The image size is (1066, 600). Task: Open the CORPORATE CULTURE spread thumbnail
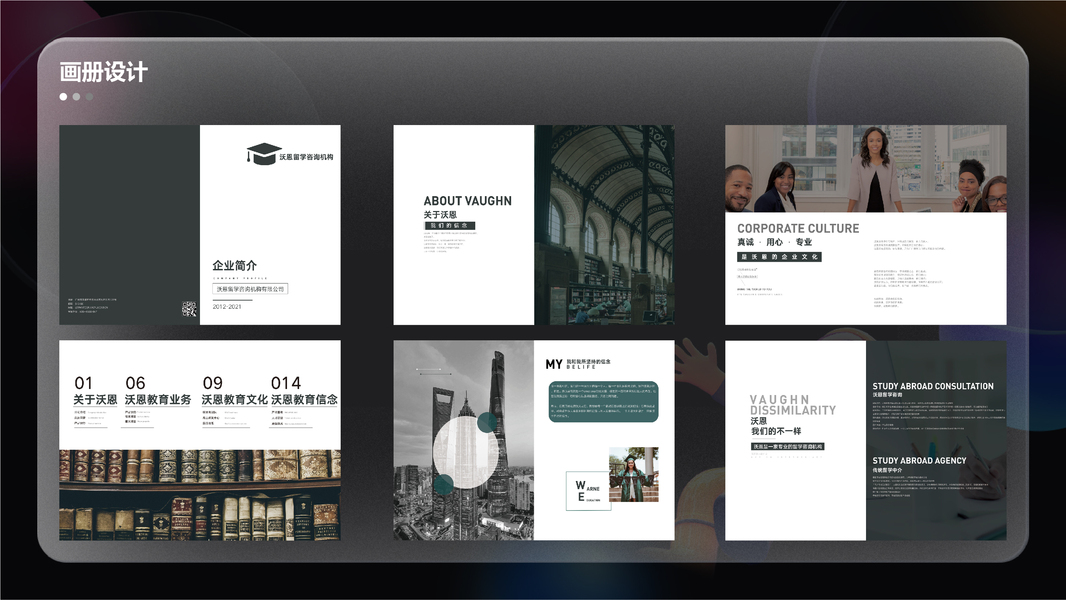click(865, 225)
